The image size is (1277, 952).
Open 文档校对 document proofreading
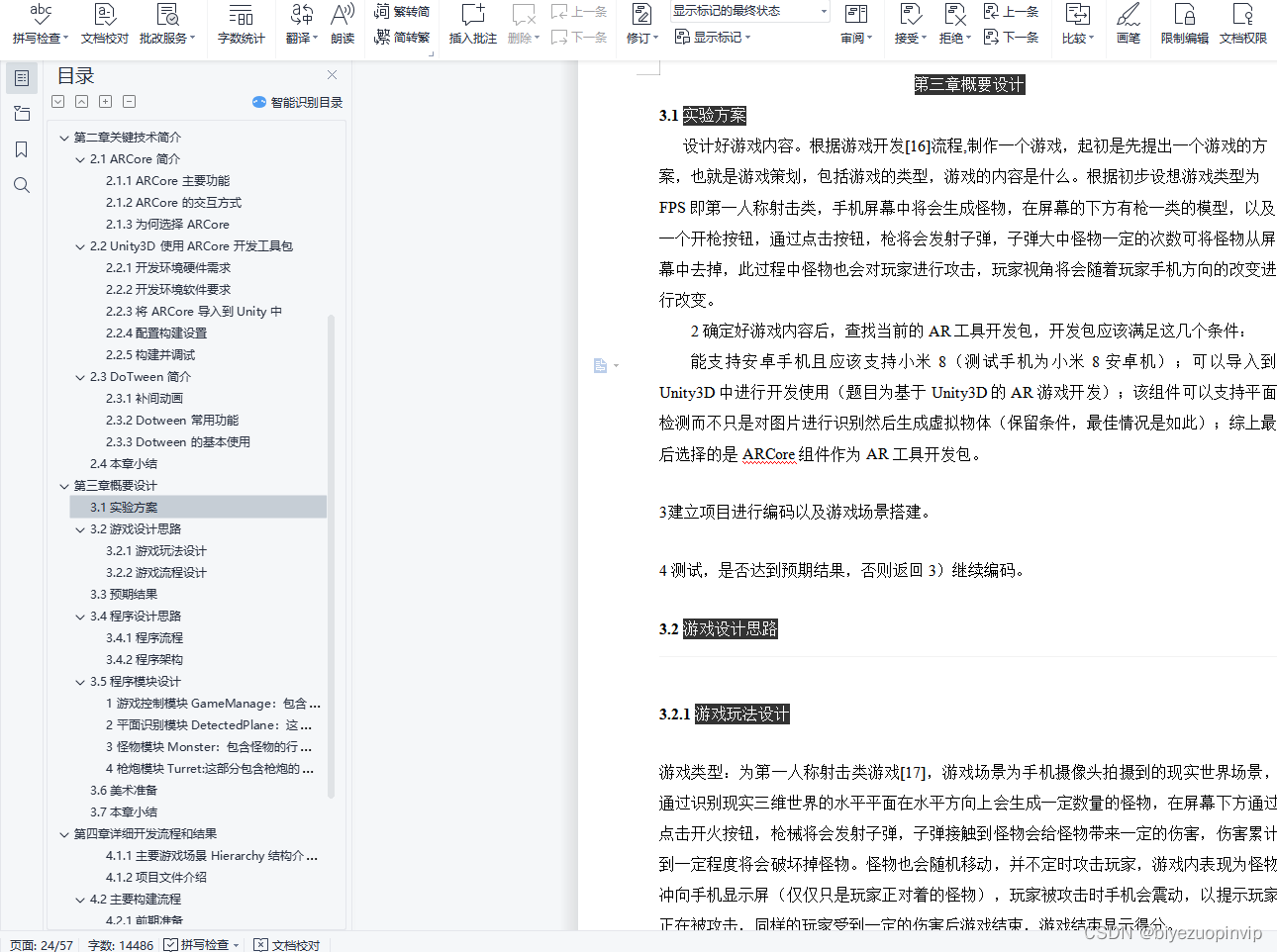coord(105,24)
